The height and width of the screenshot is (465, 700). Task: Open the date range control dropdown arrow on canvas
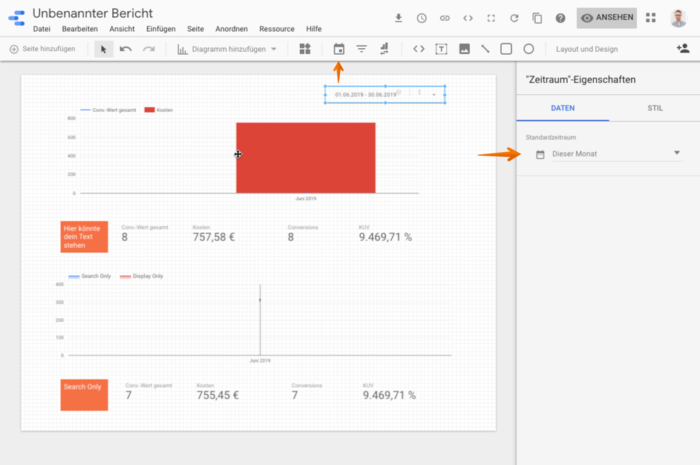coord(433,95)
